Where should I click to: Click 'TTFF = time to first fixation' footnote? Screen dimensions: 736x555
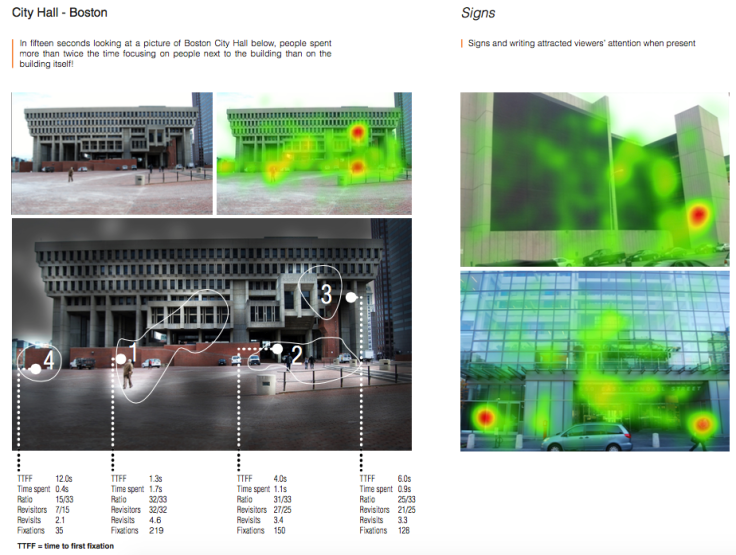pyautogui.click(x=65, y=546)
